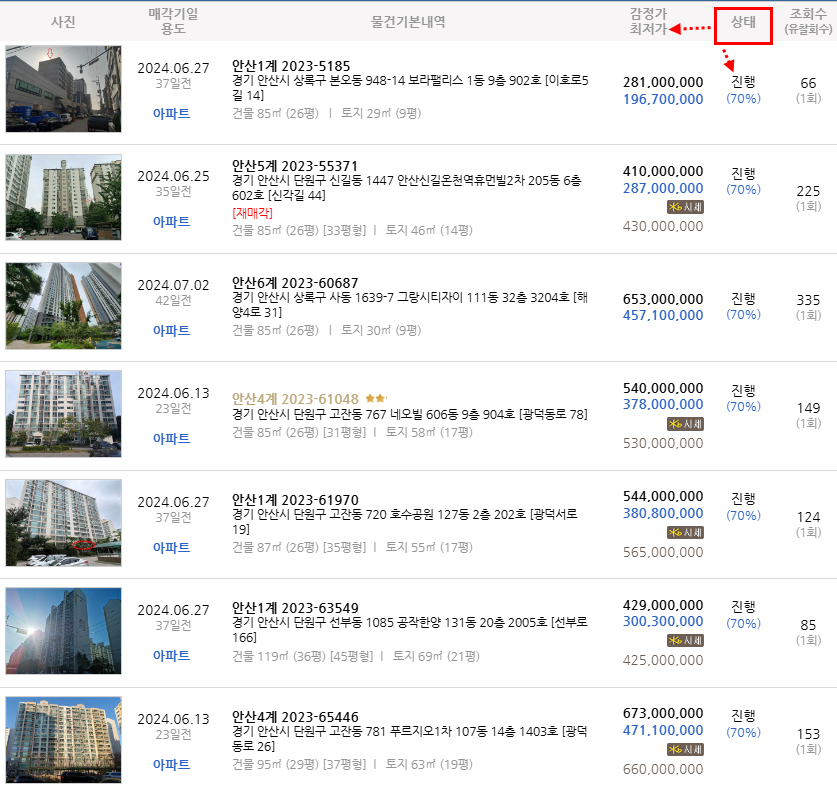Select minimum price 287,000,000
837x788 pixels.
click(x=663, y=188)
